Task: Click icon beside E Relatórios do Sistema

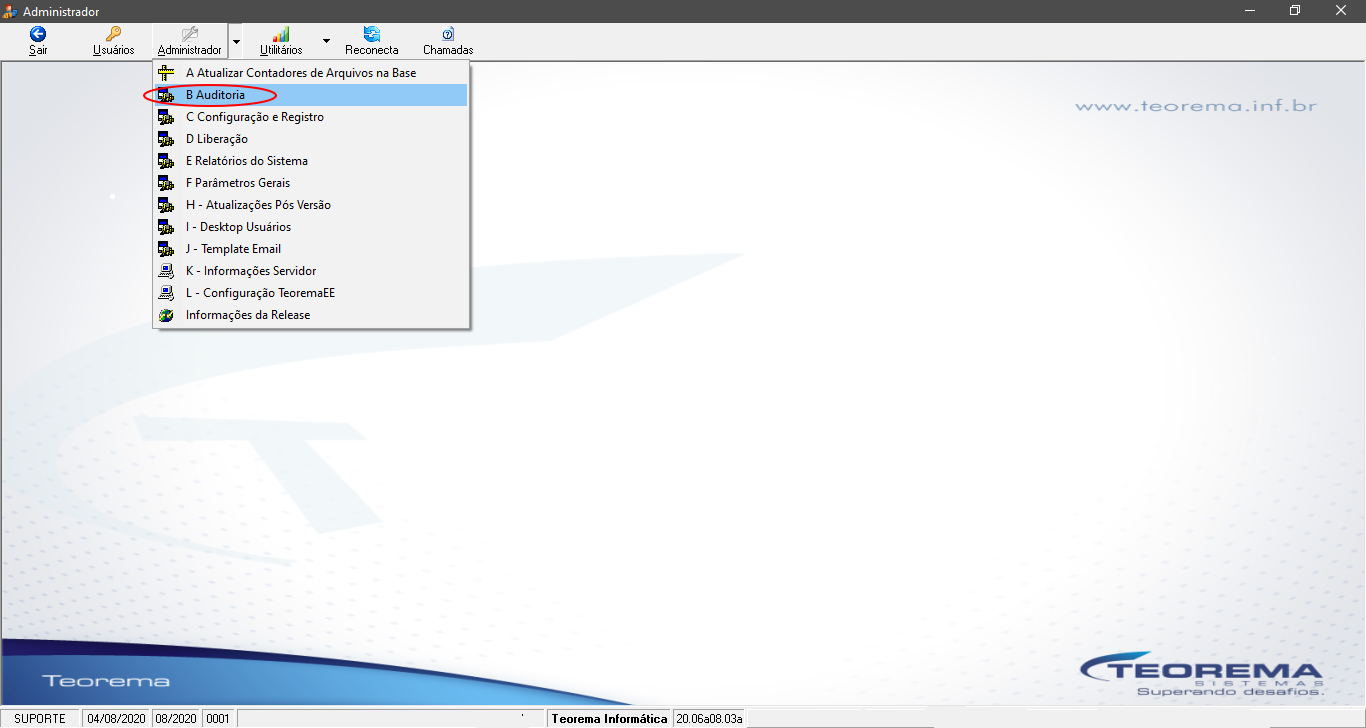Action: coord(166,161)
